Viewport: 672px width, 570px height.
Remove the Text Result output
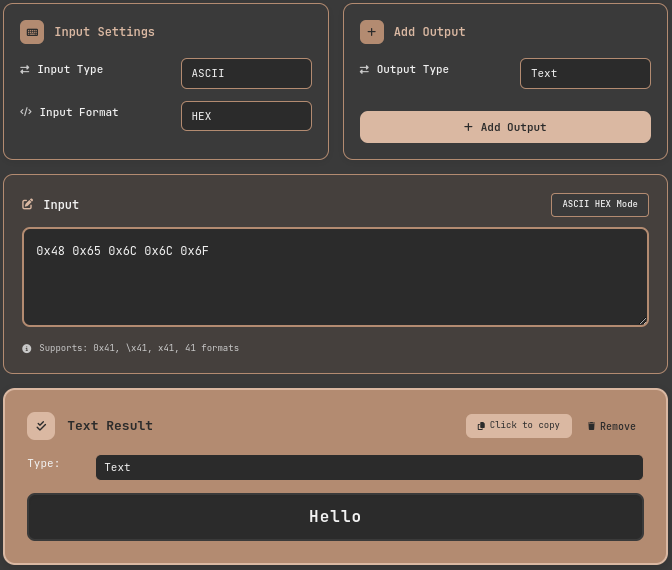612,426
